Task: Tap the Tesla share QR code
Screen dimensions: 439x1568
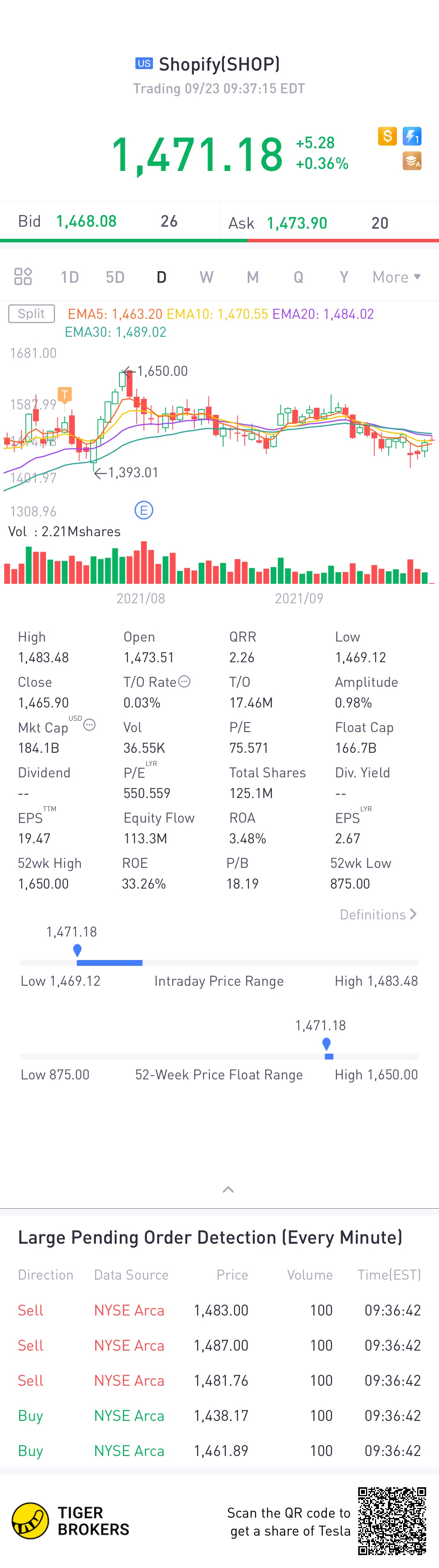Action: pyautogui.click(x=392, y=1520)
